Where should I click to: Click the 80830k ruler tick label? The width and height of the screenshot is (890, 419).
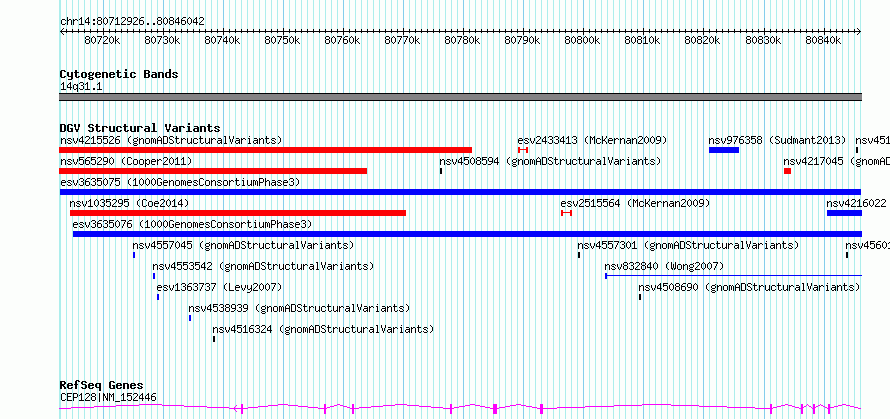click(x=763, y=40)
